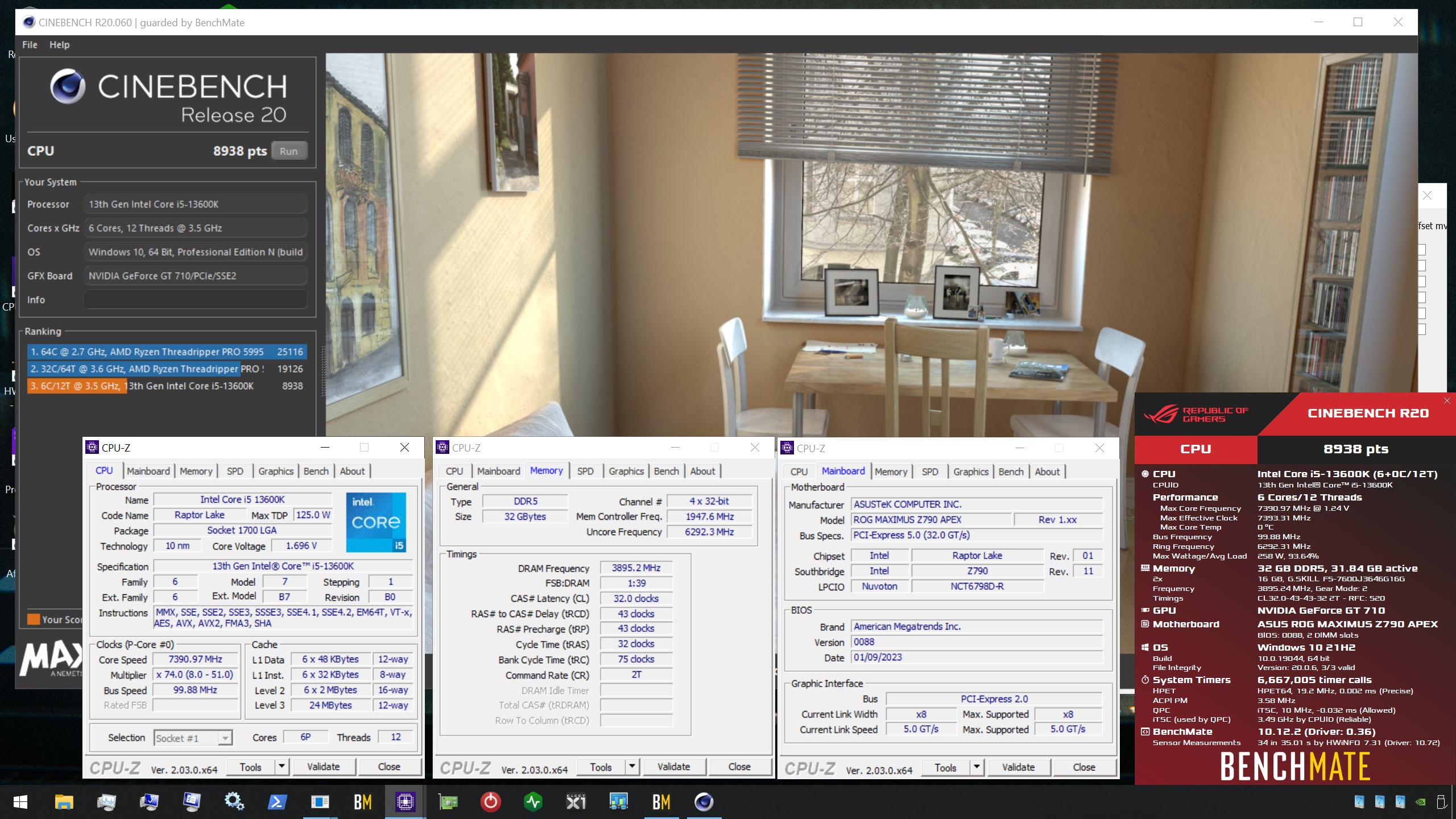Open CPU tab in ASUSTeK mainboard CPU-Z window
Image resolution: width=1456 pixels, height=819 pixels.
799,471
